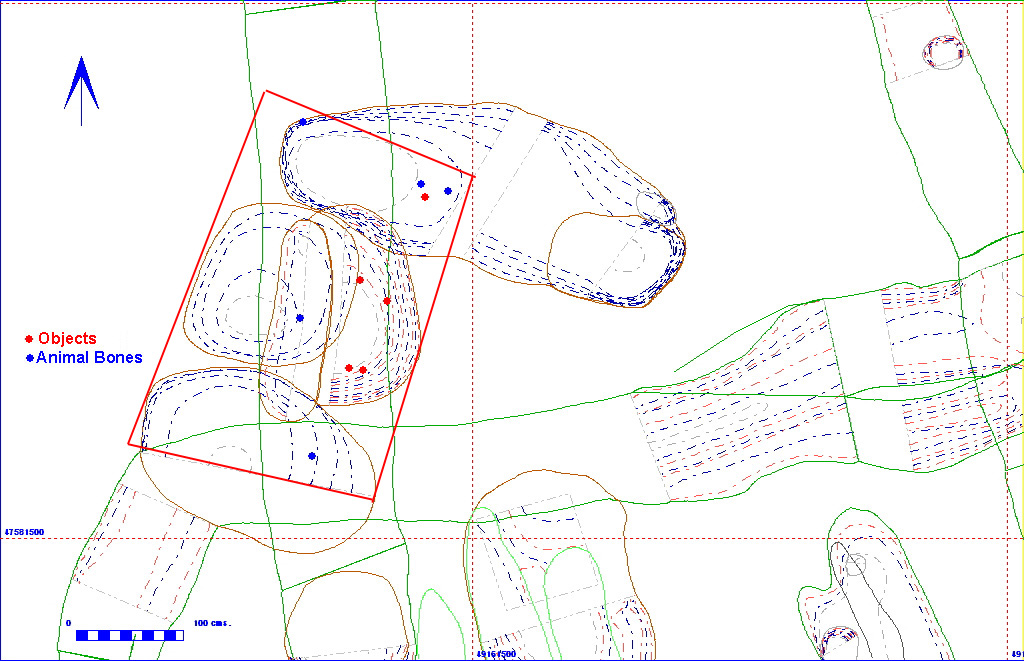Click the "0" label above the scale bar
The width and height of the screenshot is (1024, 661).
tap(69, 623)
